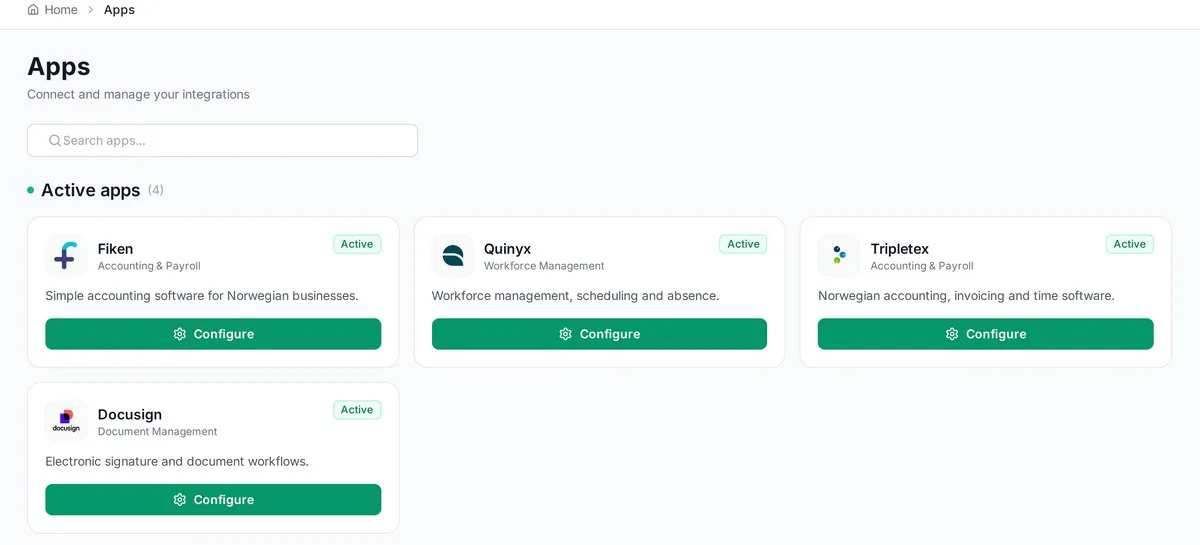
Task: Focus the Search apps input field
Action: click(222, 141)
